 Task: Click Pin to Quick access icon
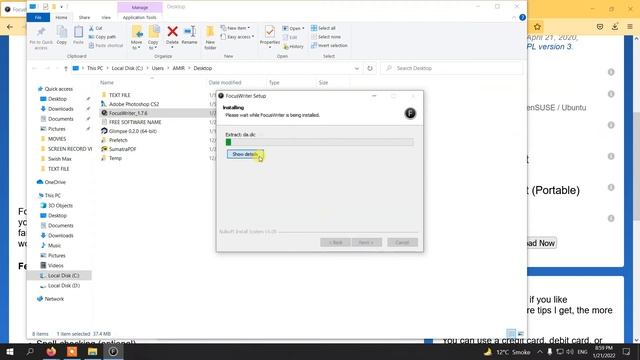tap(41, 38)
